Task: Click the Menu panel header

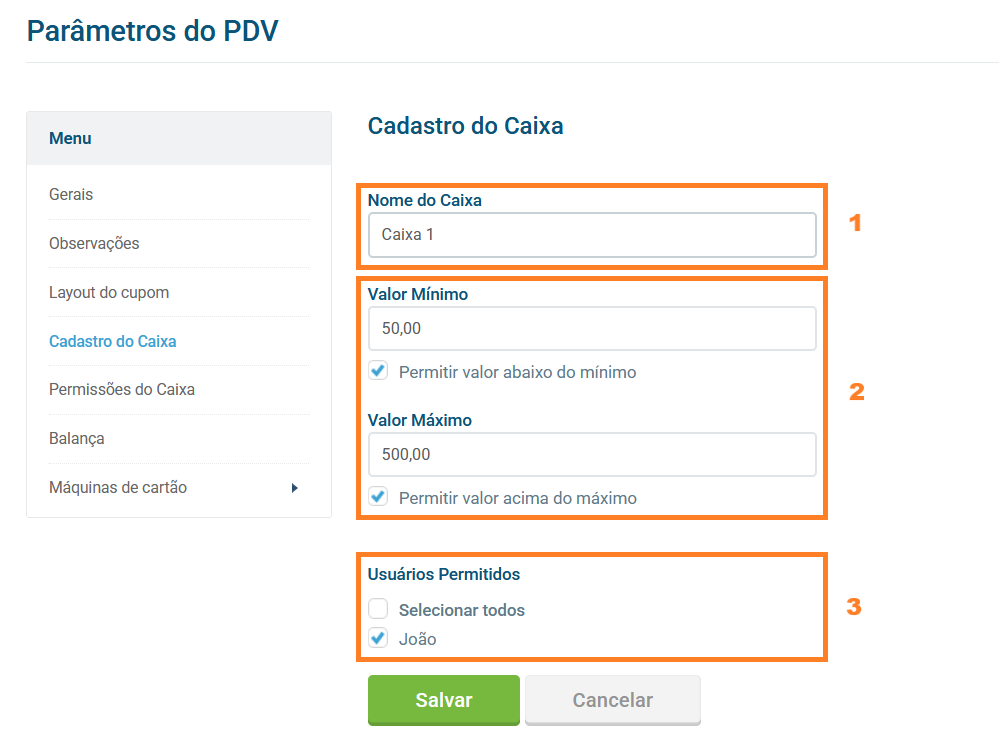Action: pyautogui.click(x=70, y=138)
